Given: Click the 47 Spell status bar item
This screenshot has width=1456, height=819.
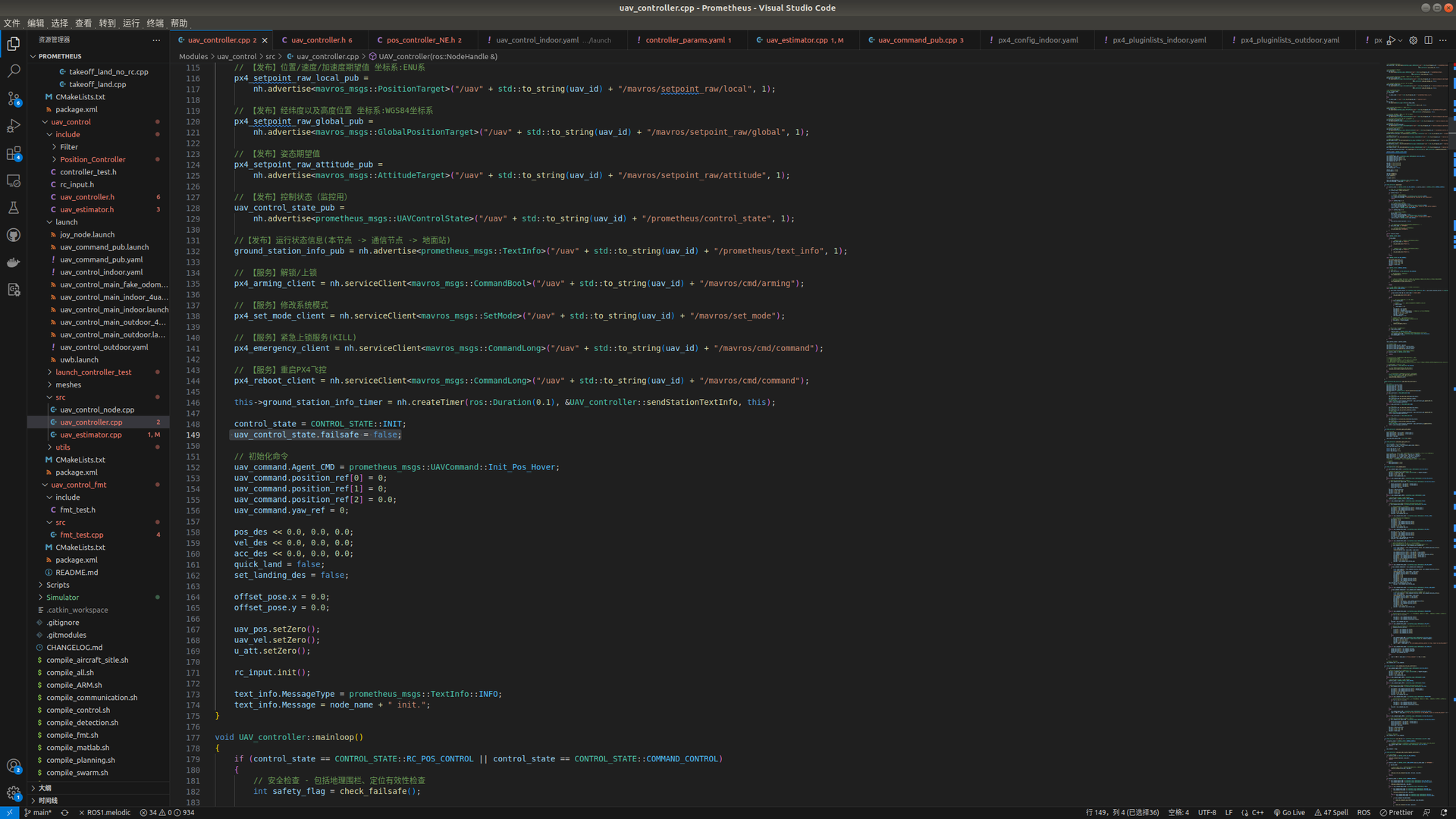Looking at the screenshot, I should pos(1331,812).
